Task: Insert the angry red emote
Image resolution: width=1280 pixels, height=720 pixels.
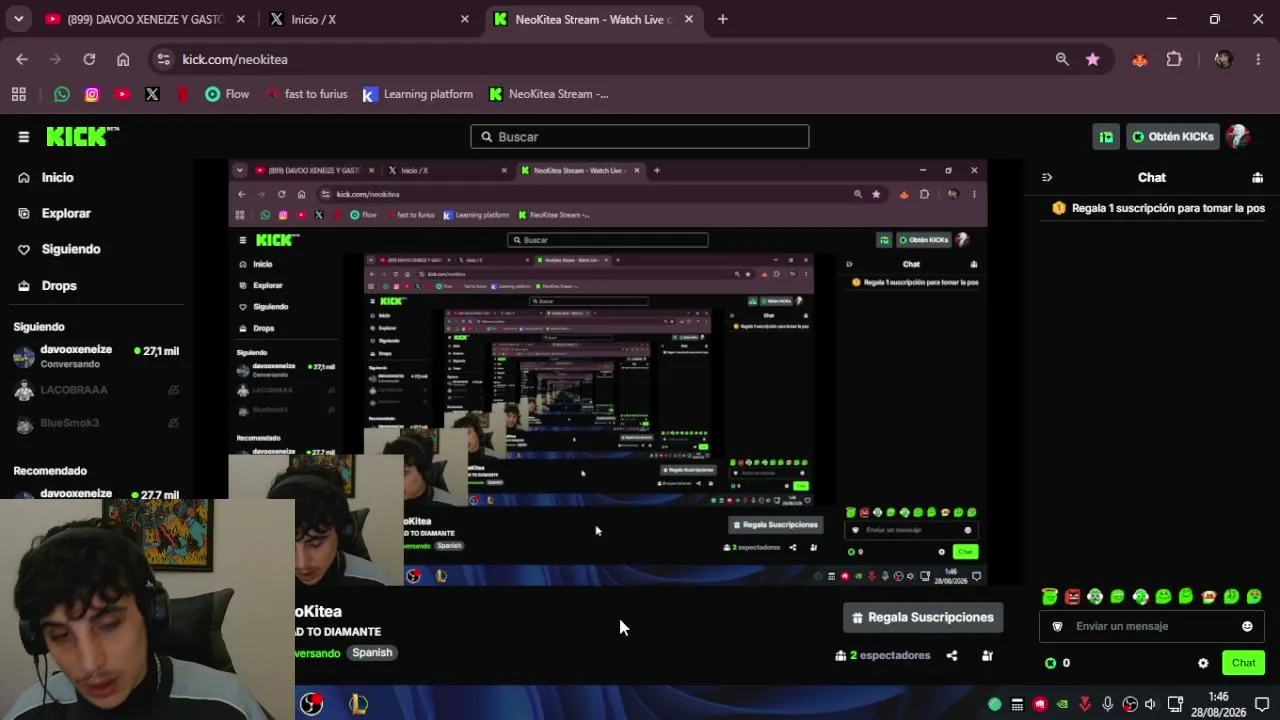Action: tap(1072, 597)
